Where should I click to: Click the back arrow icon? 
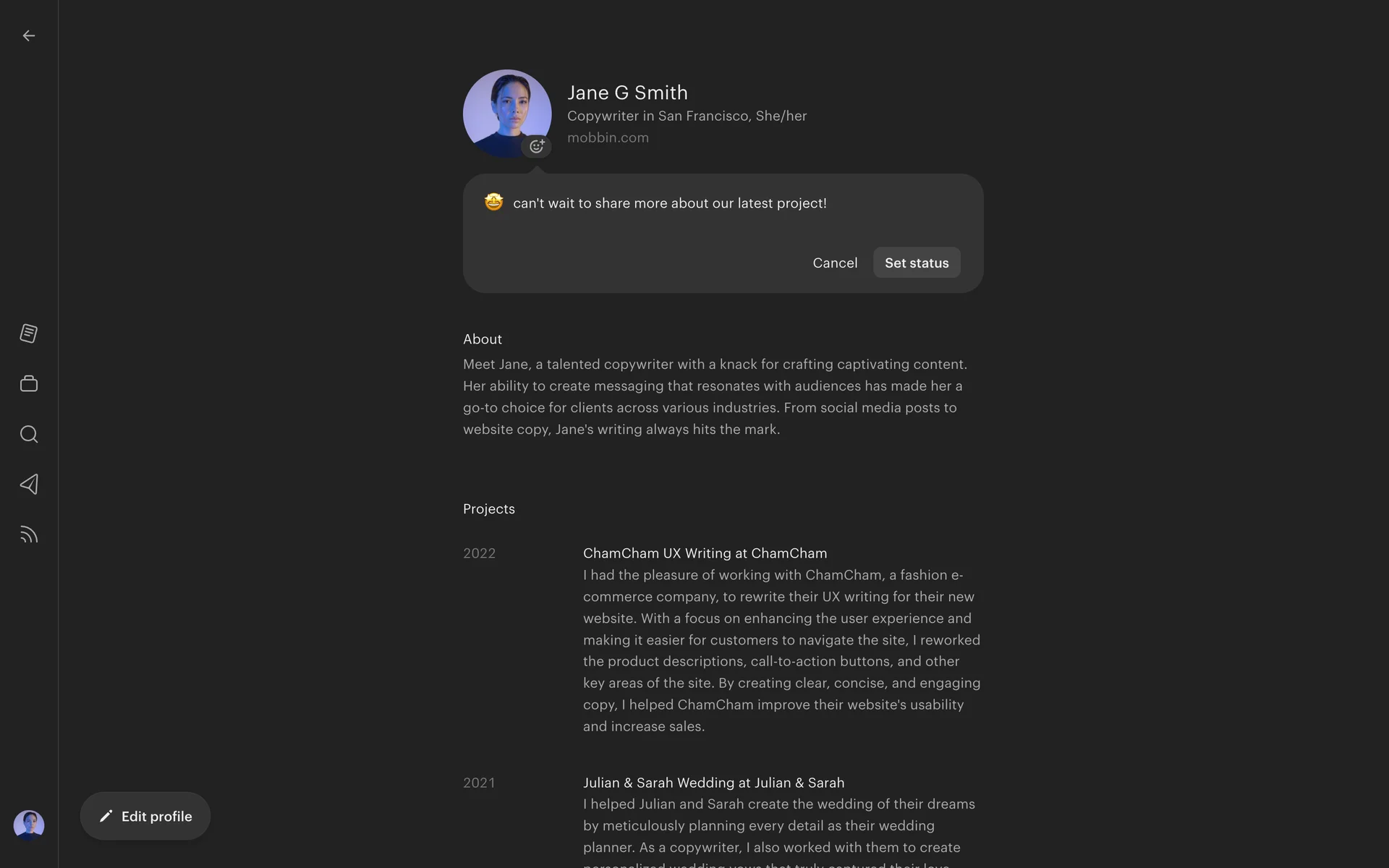coord(29,35)
